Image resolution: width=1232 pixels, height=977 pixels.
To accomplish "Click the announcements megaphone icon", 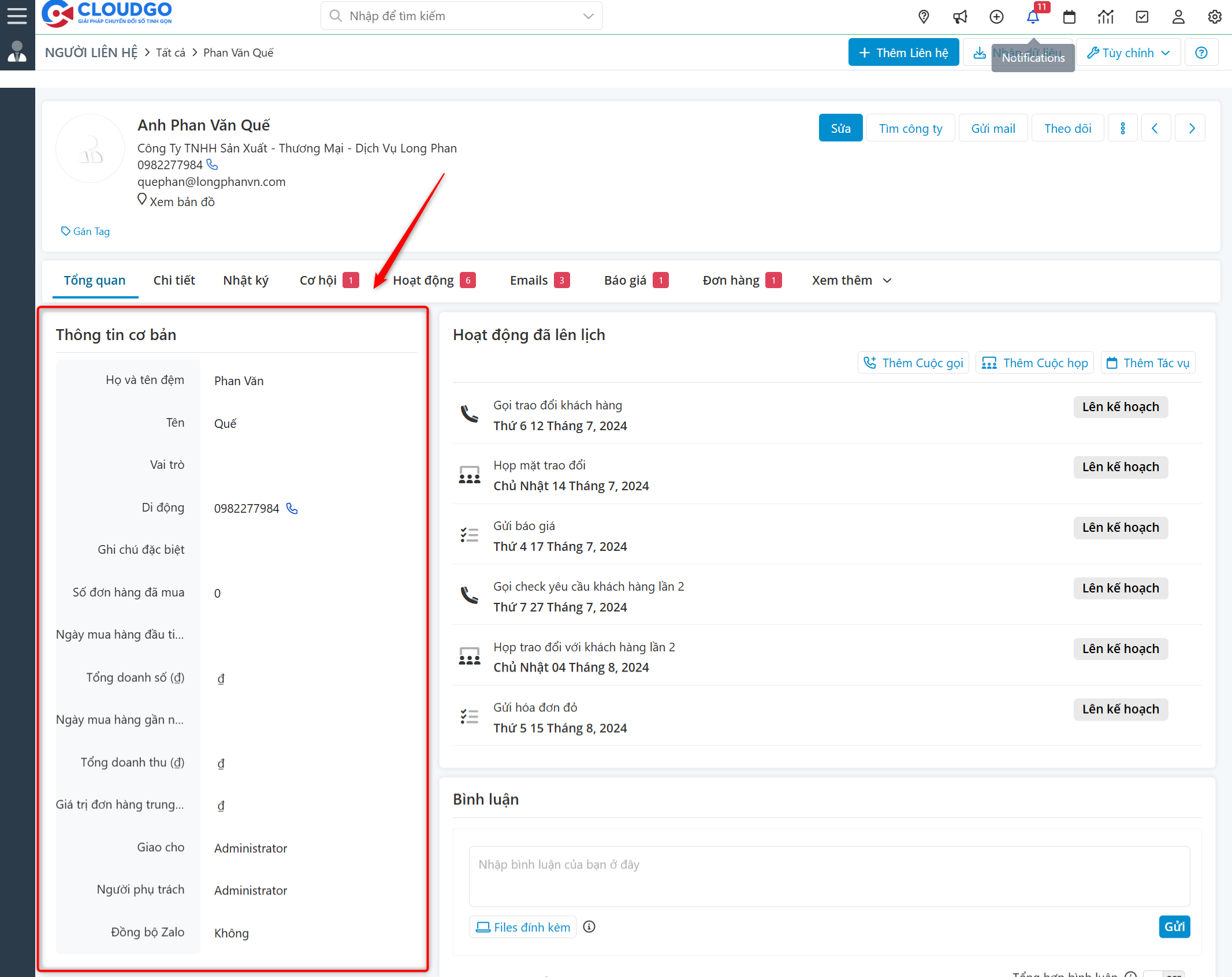I will pyautogui.click(x=960, y=17).
